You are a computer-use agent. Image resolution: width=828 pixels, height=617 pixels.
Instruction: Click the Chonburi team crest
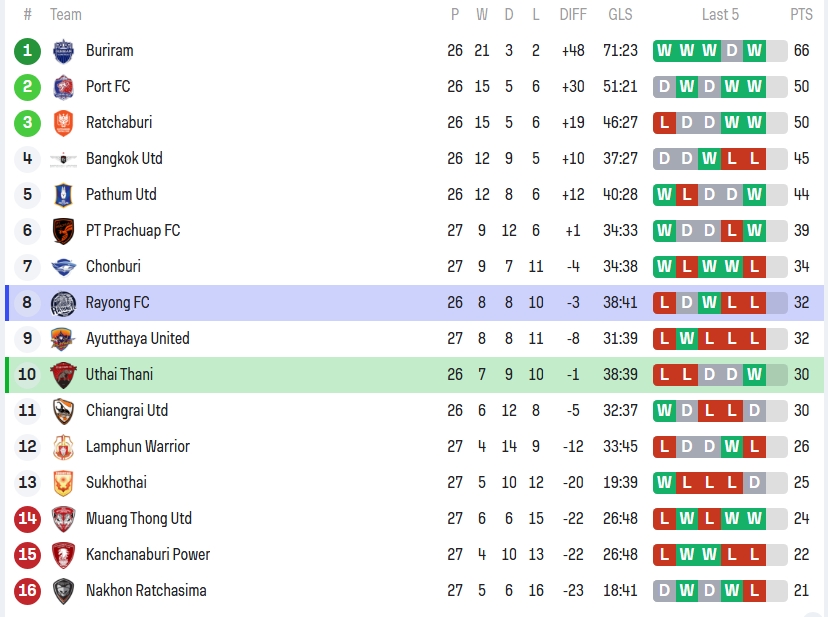[x=63, y=267]
